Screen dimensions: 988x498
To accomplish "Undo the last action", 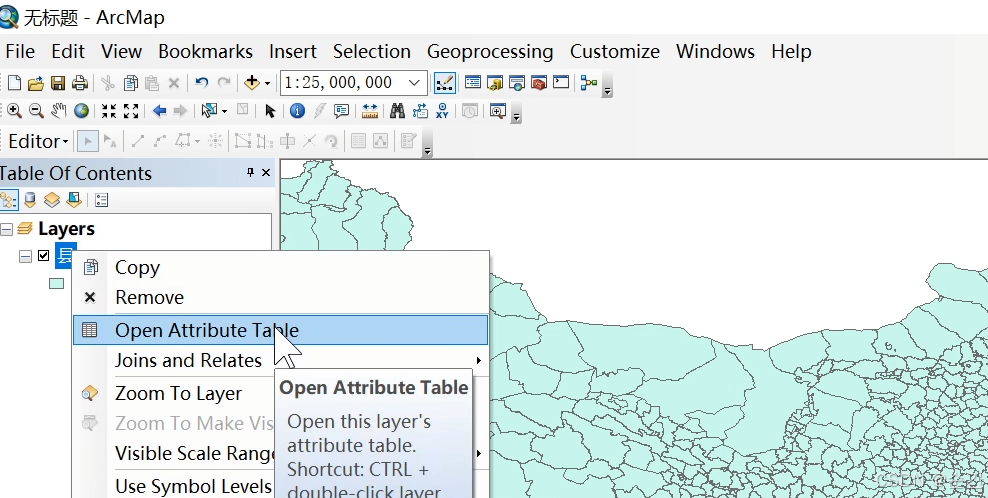I will 202,83.
